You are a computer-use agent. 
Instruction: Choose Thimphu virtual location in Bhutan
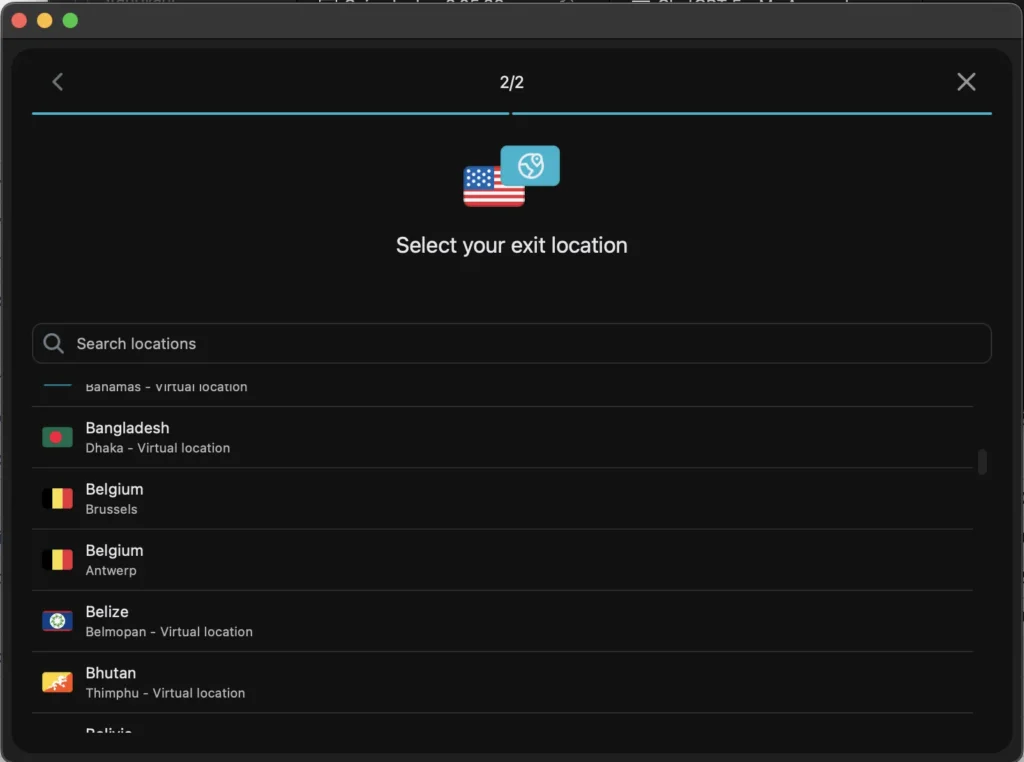click(500, 682)
